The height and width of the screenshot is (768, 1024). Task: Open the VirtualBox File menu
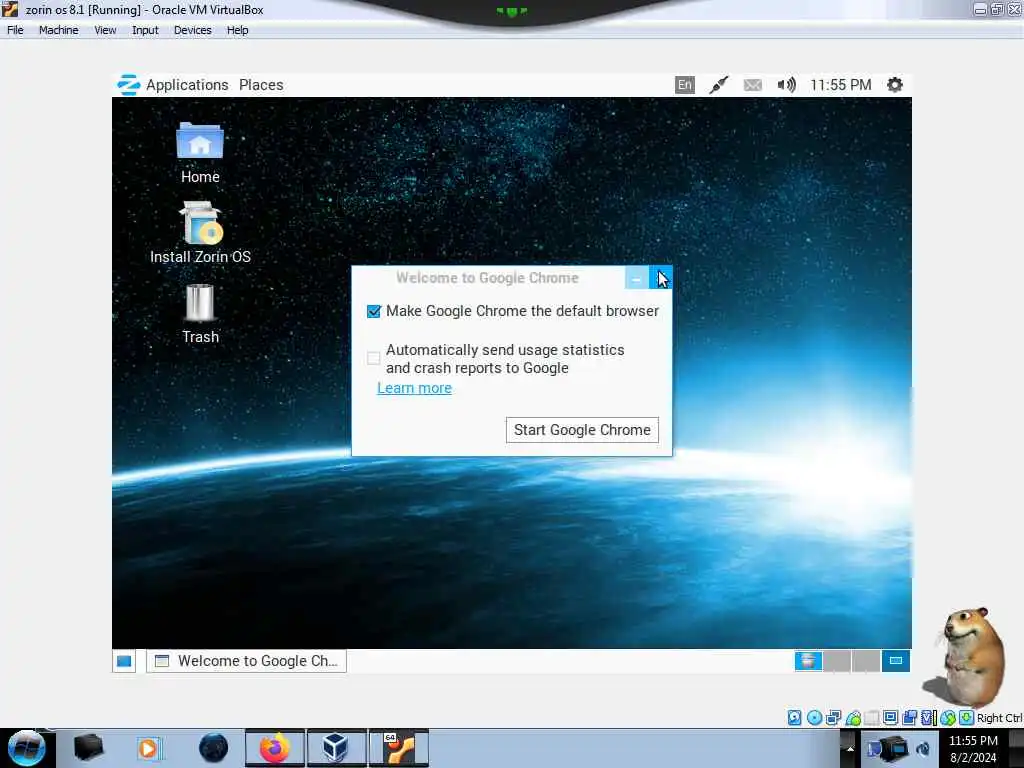coord(15,30)
